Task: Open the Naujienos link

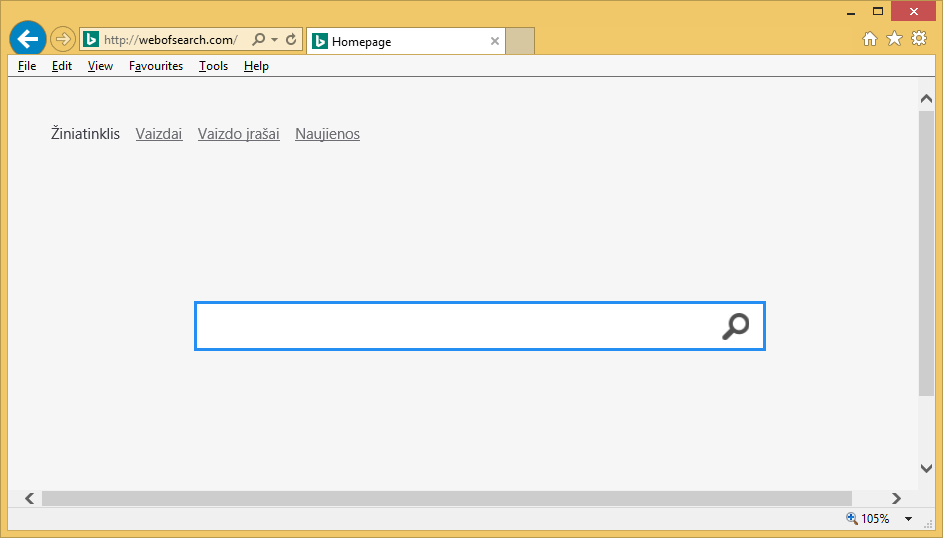Action: pyautogui.click(x=327, y=134)
